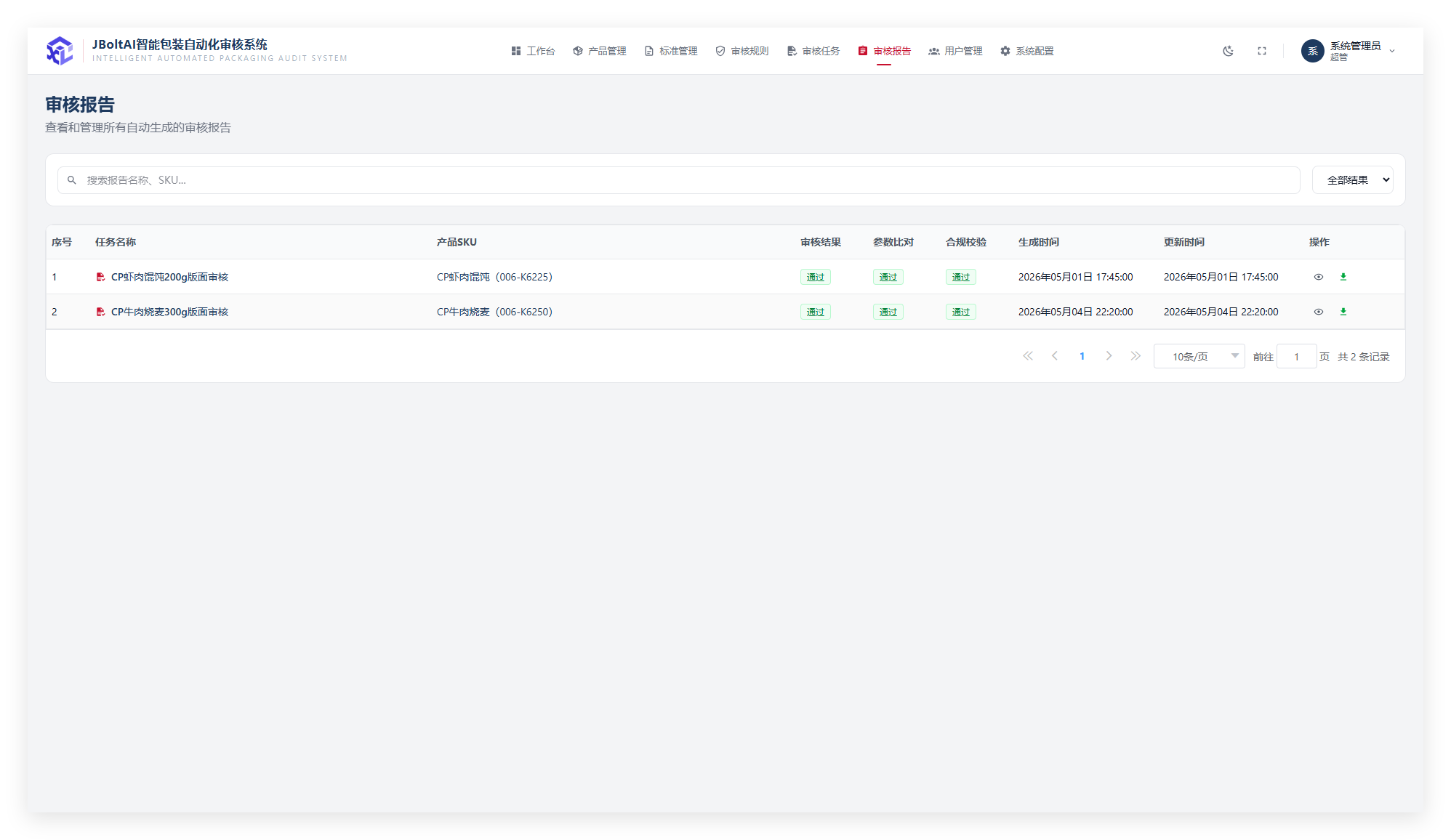Open the 全部结果 filter dropdown
The width and height of the screenshot is (1451, 840).
pos(1352,180)
